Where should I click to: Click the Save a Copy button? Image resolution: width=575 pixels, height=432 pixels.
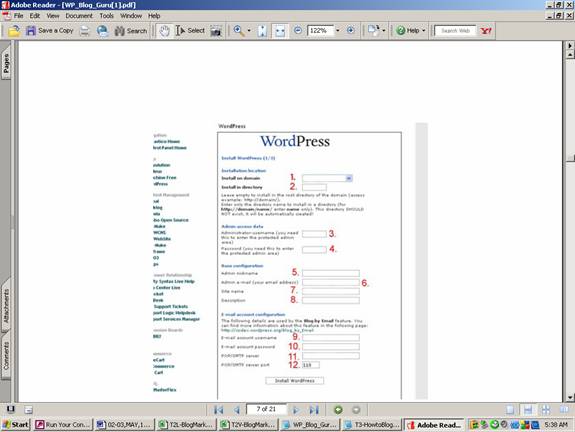[50, 31]
